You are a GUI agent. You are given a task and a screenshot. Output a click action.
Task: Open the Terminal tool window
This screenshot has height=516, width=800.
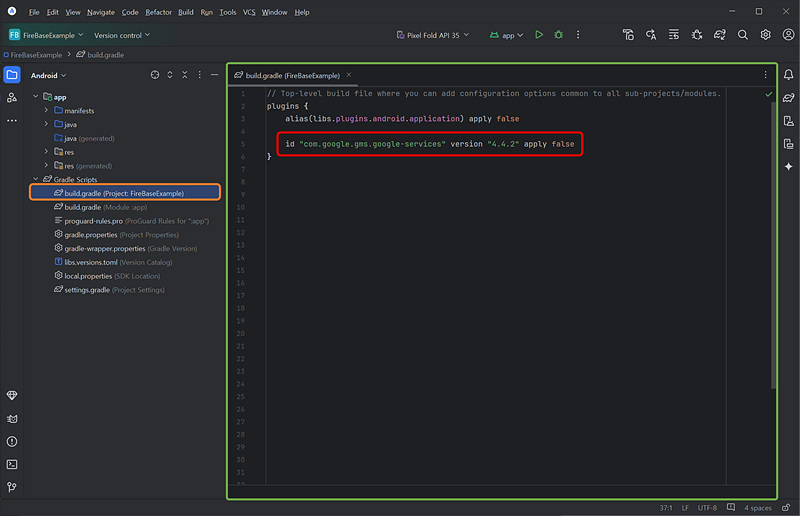[12, 464]
